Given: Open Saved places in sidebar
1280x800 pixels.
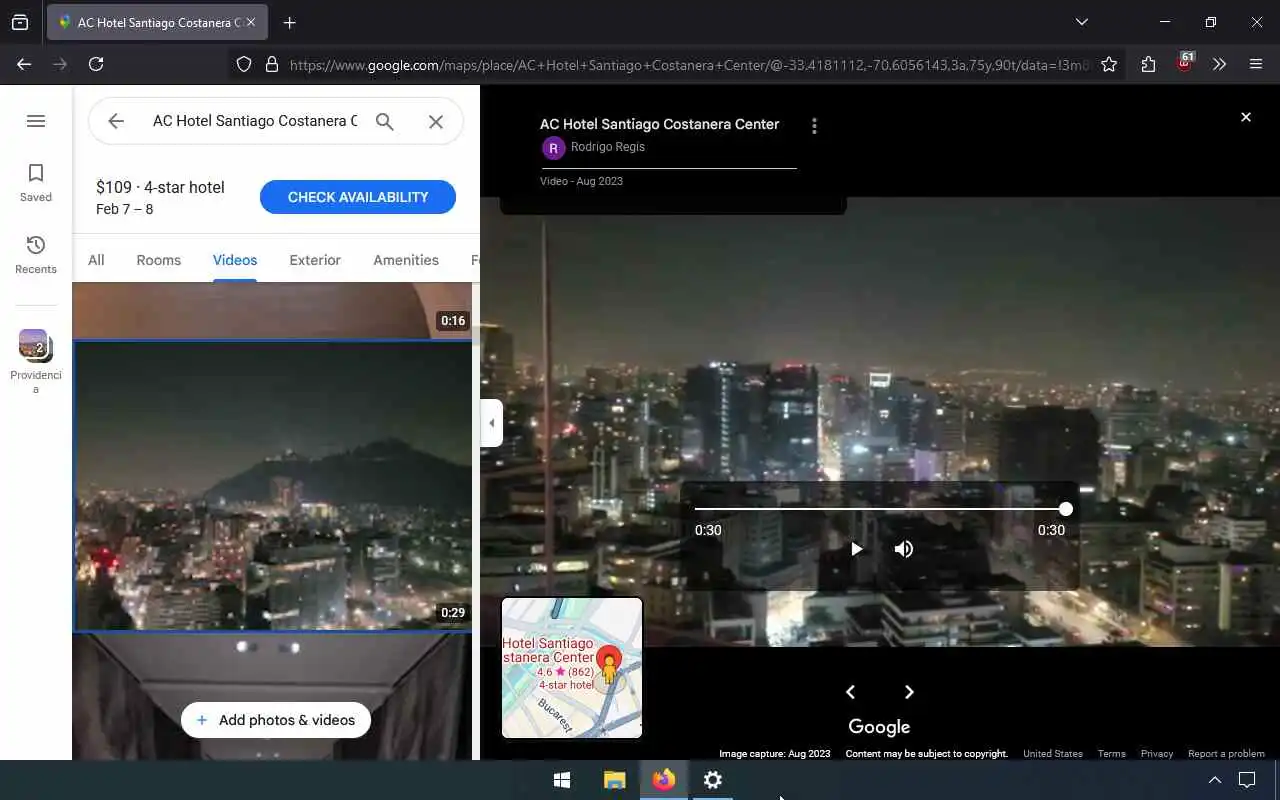Looking at the screenshot, I should click(36, 183).
